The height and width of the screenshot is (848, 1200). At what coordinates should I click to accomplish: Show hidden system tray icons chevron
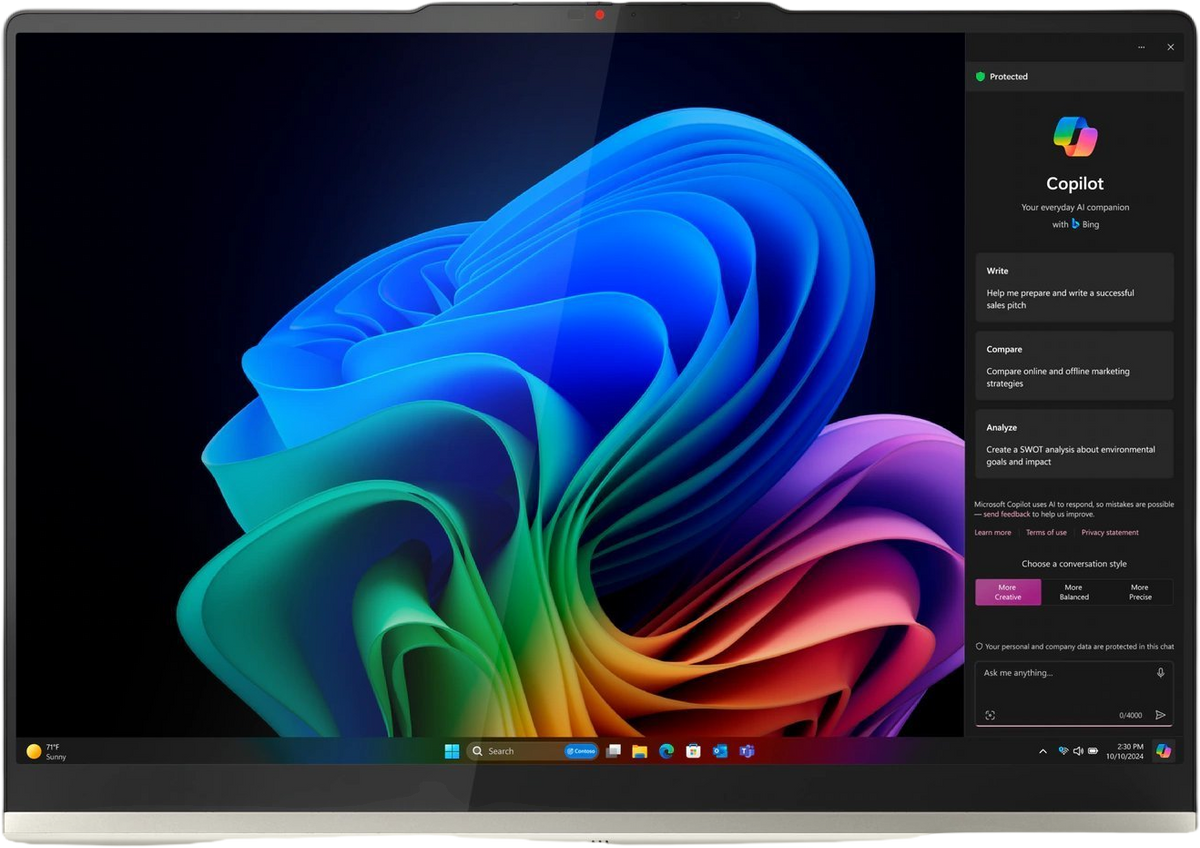point(1043,751)
